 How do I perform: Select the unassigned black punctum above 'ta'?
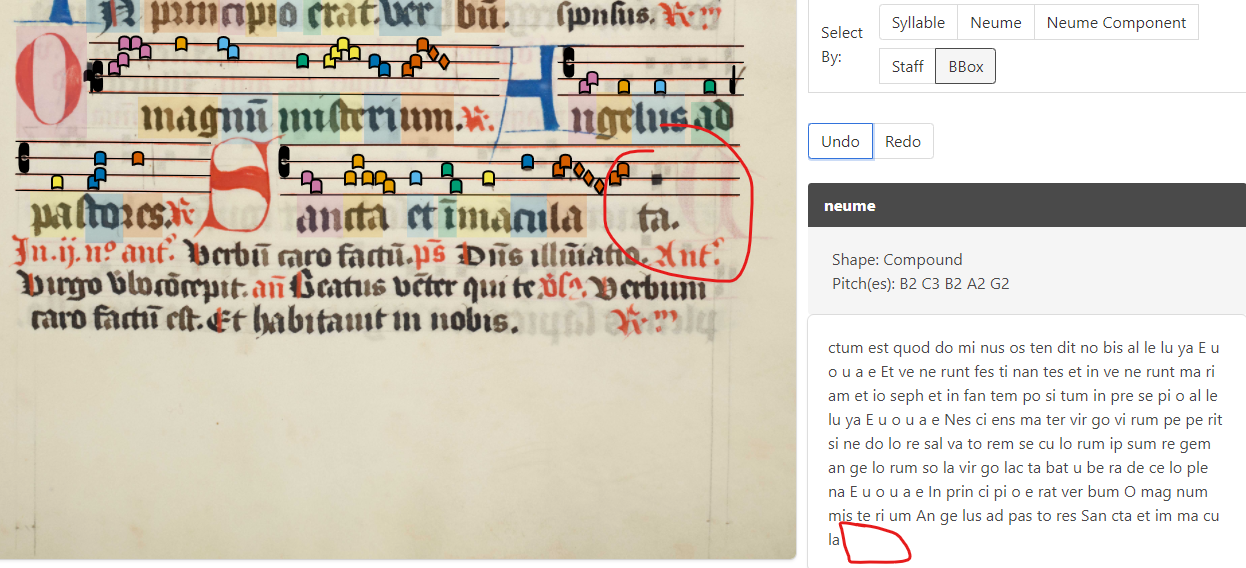click(656, 180)
